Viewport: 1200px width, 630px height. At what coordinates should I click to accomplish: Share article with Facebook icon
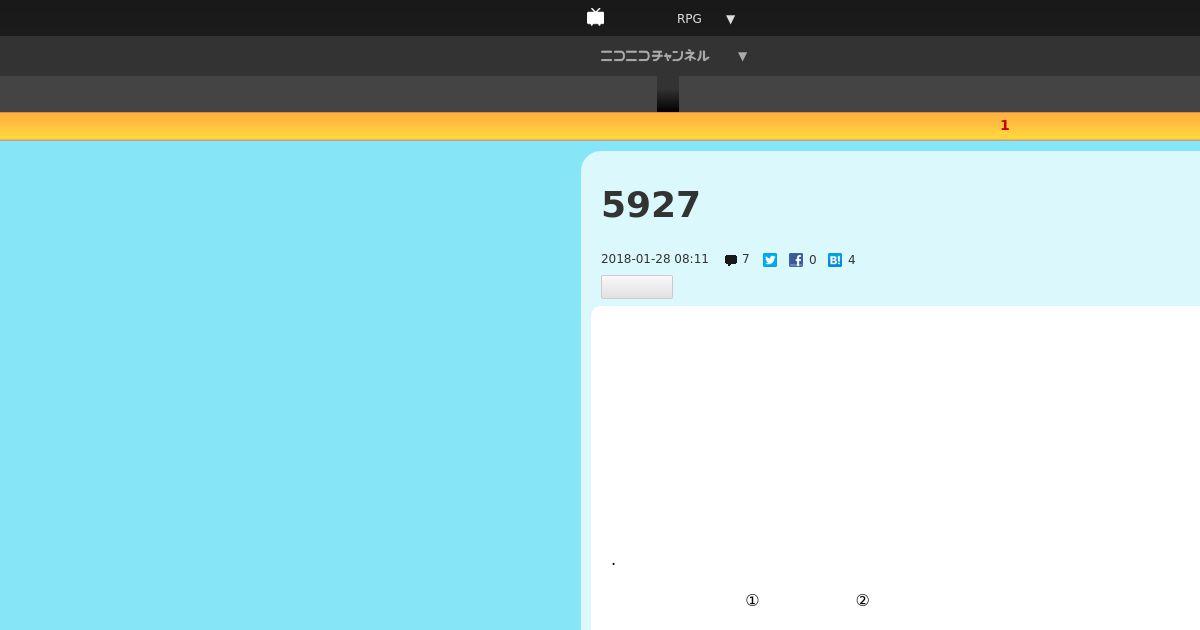[x=796, y=260]
